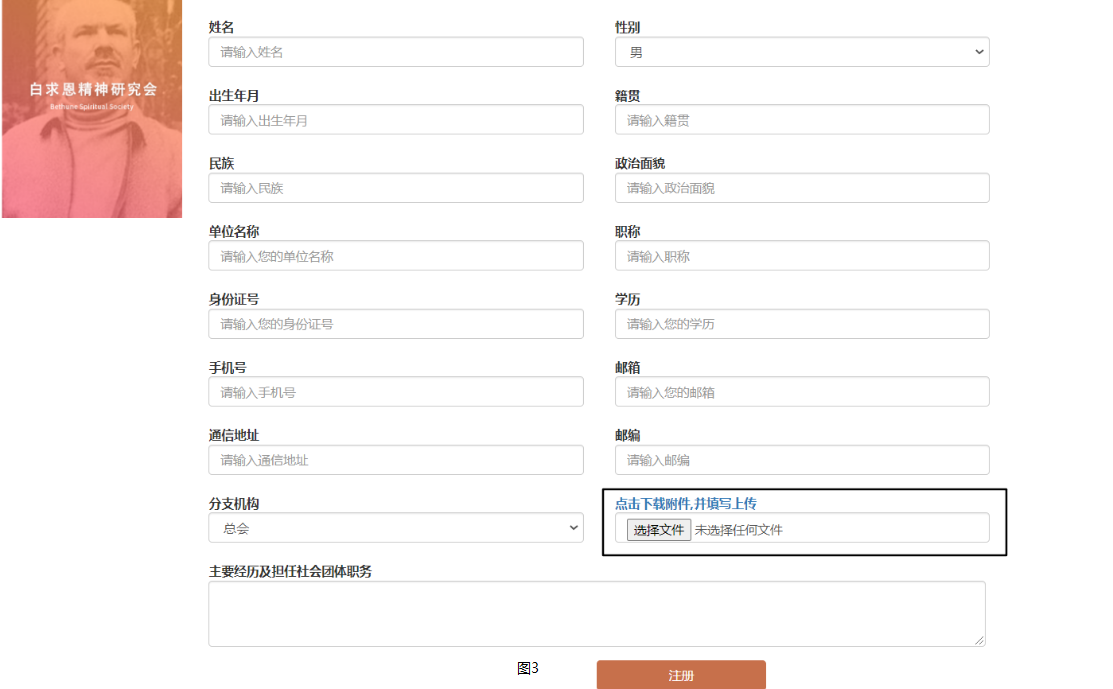Screen dimensions: 1113x689
Task: Click the 学历 education input field
Action: tap(801, 324)
